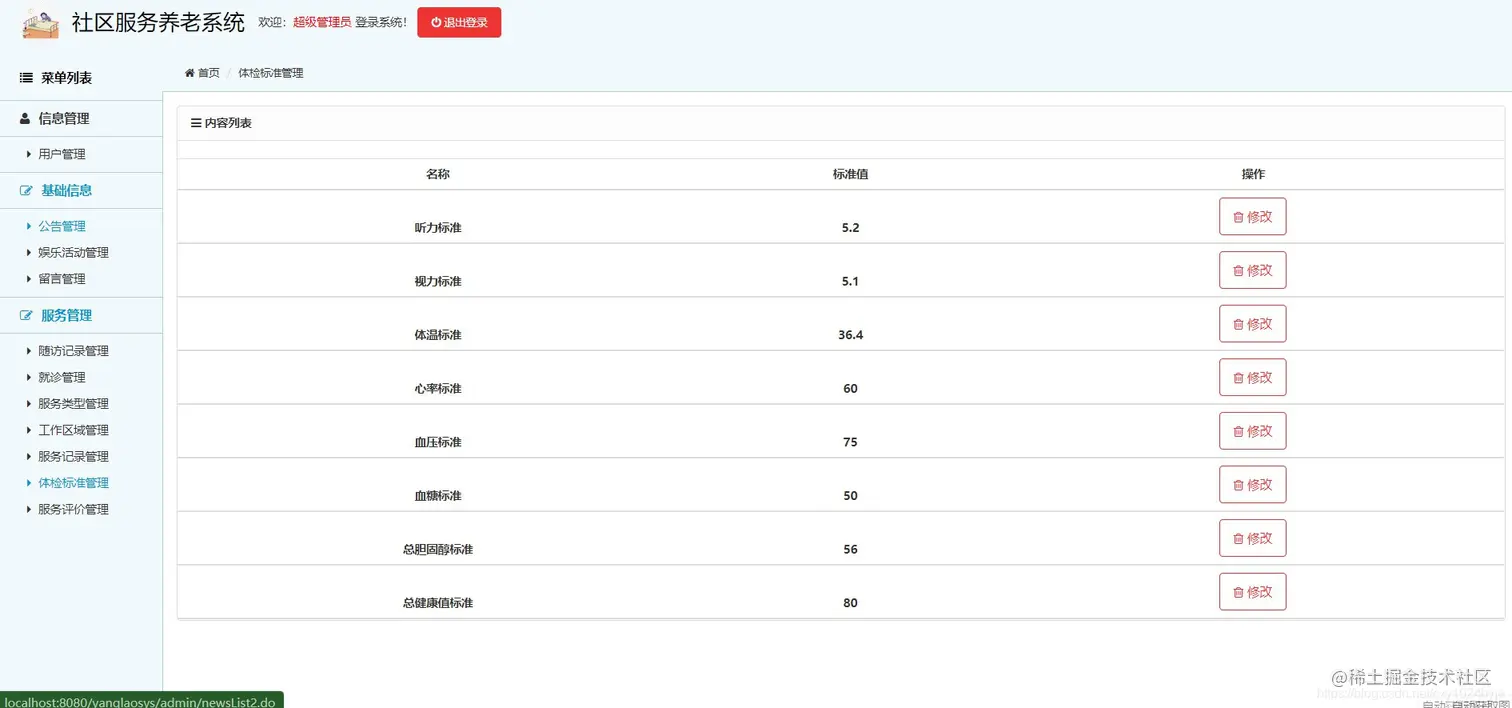Open 服务类型管理 menu item
The image size is (1512, 708).
(x=74, y=404)
